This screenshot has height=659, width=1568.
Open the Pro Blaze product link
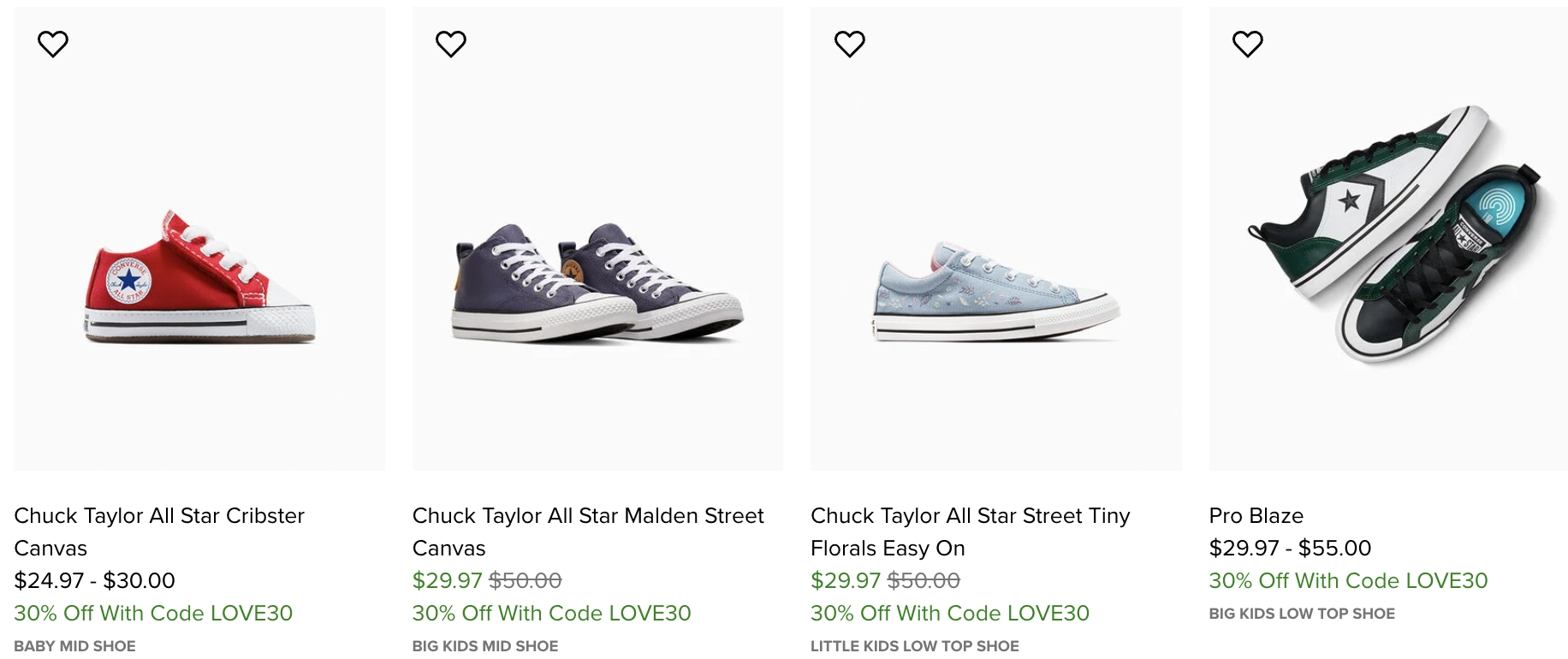coord(1256,515)
